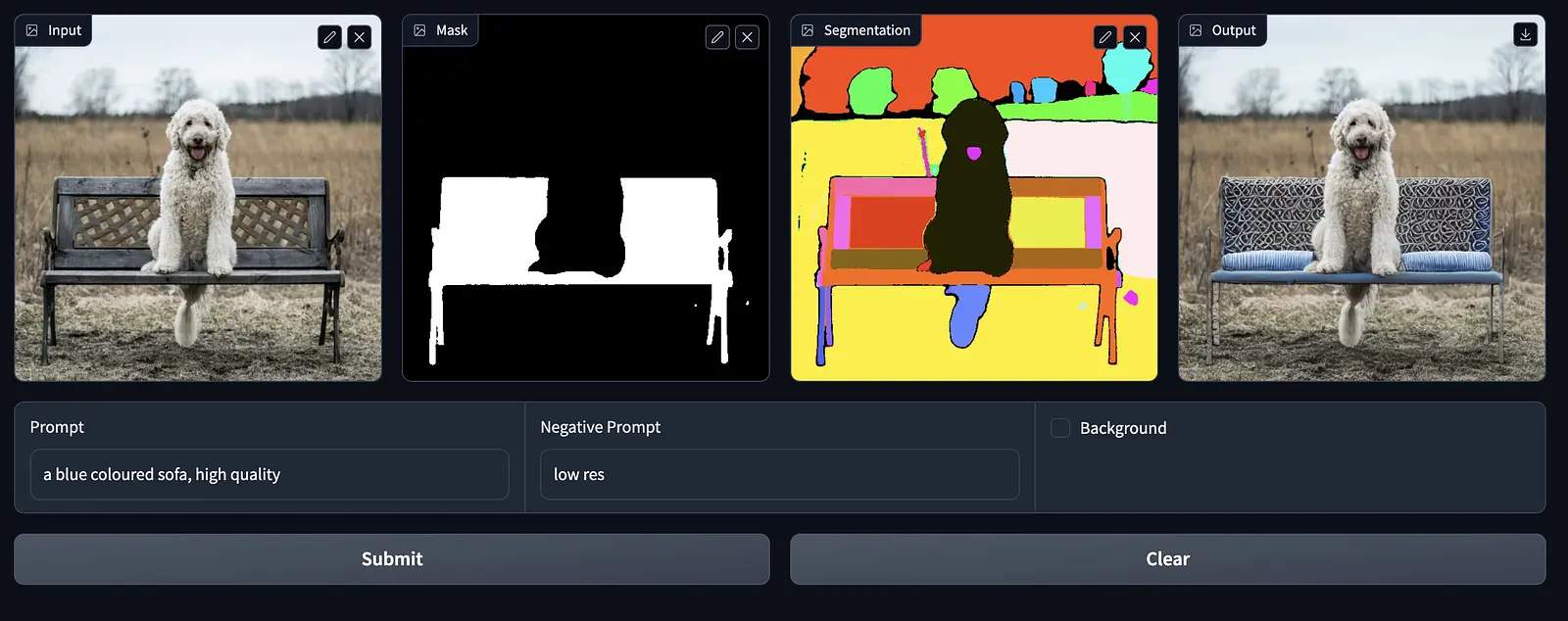Click the Submit button
This screenshot has height=621, width=1568.
click(392, 559)
